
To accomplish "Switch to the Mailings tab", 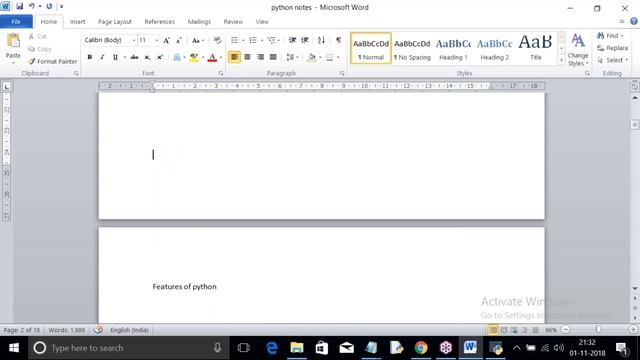I will [199, 22].
